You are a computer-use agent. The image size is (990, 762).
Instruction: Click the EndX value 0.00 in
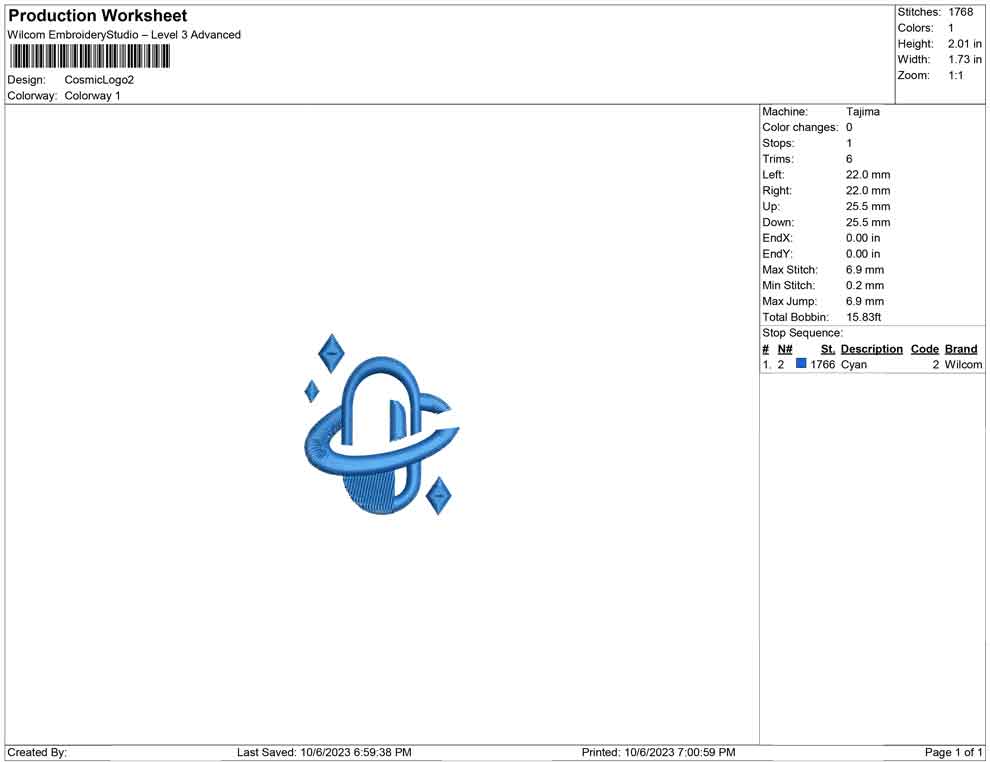coord(863,238)
